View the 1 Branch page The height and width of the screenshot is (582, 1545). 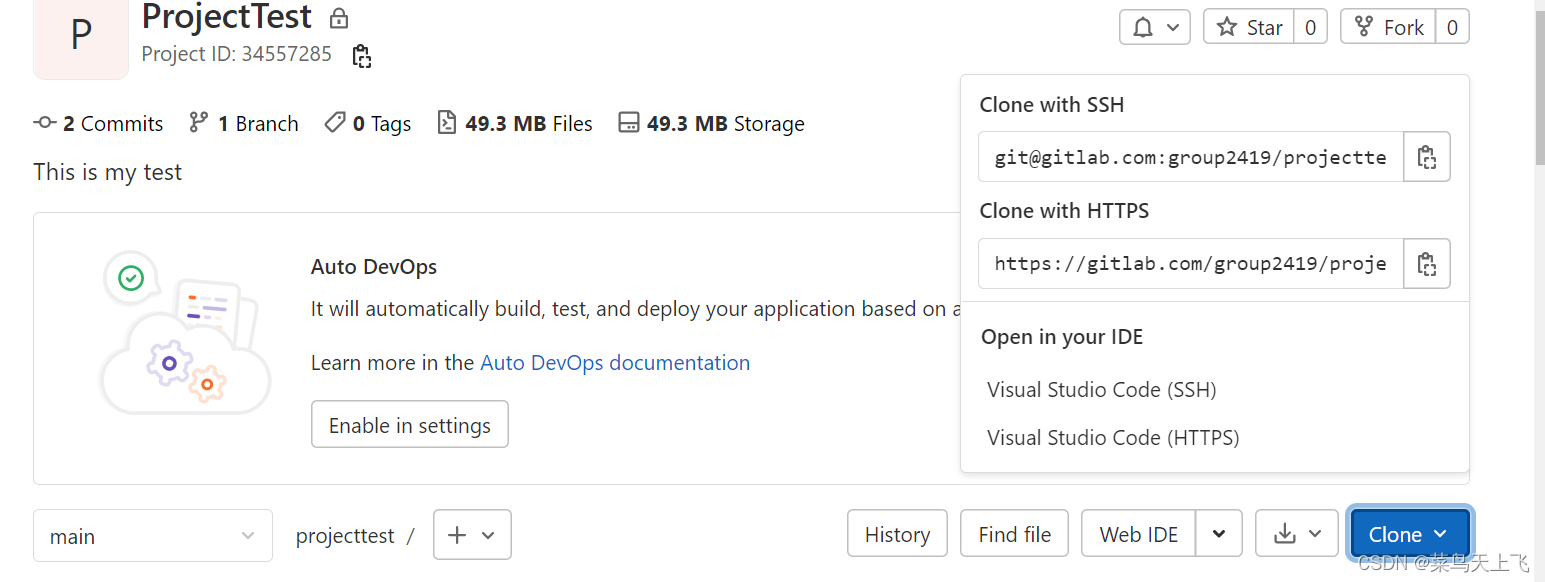pos(244,124)
